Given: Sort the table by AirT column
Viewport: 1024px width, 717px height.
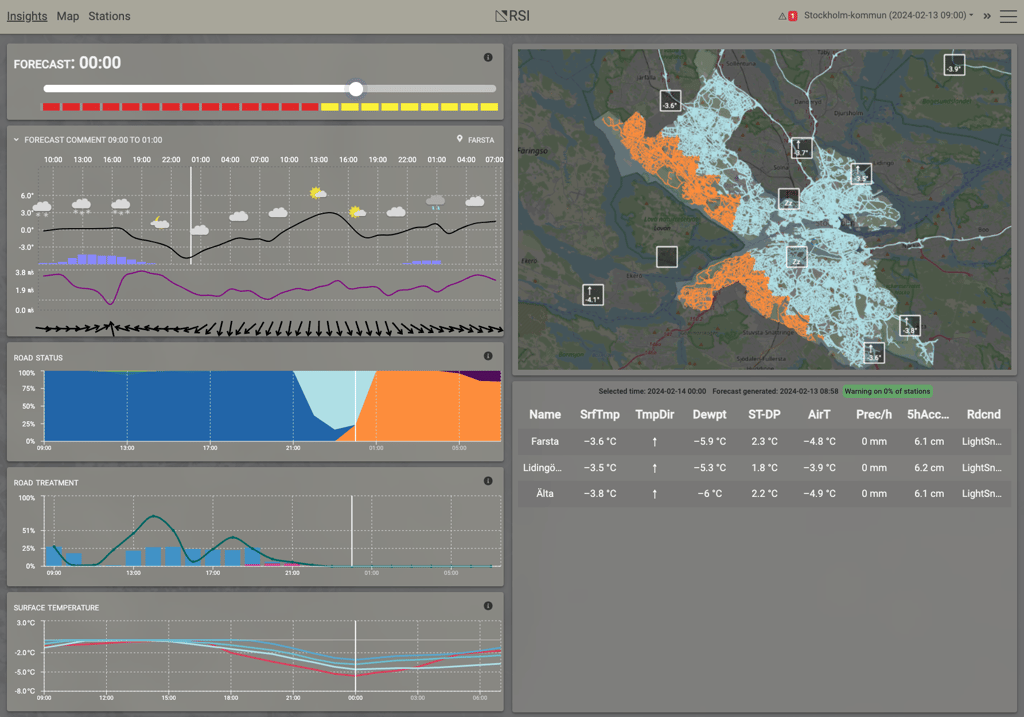Looking at the screenshot, I should click(819, 415).
